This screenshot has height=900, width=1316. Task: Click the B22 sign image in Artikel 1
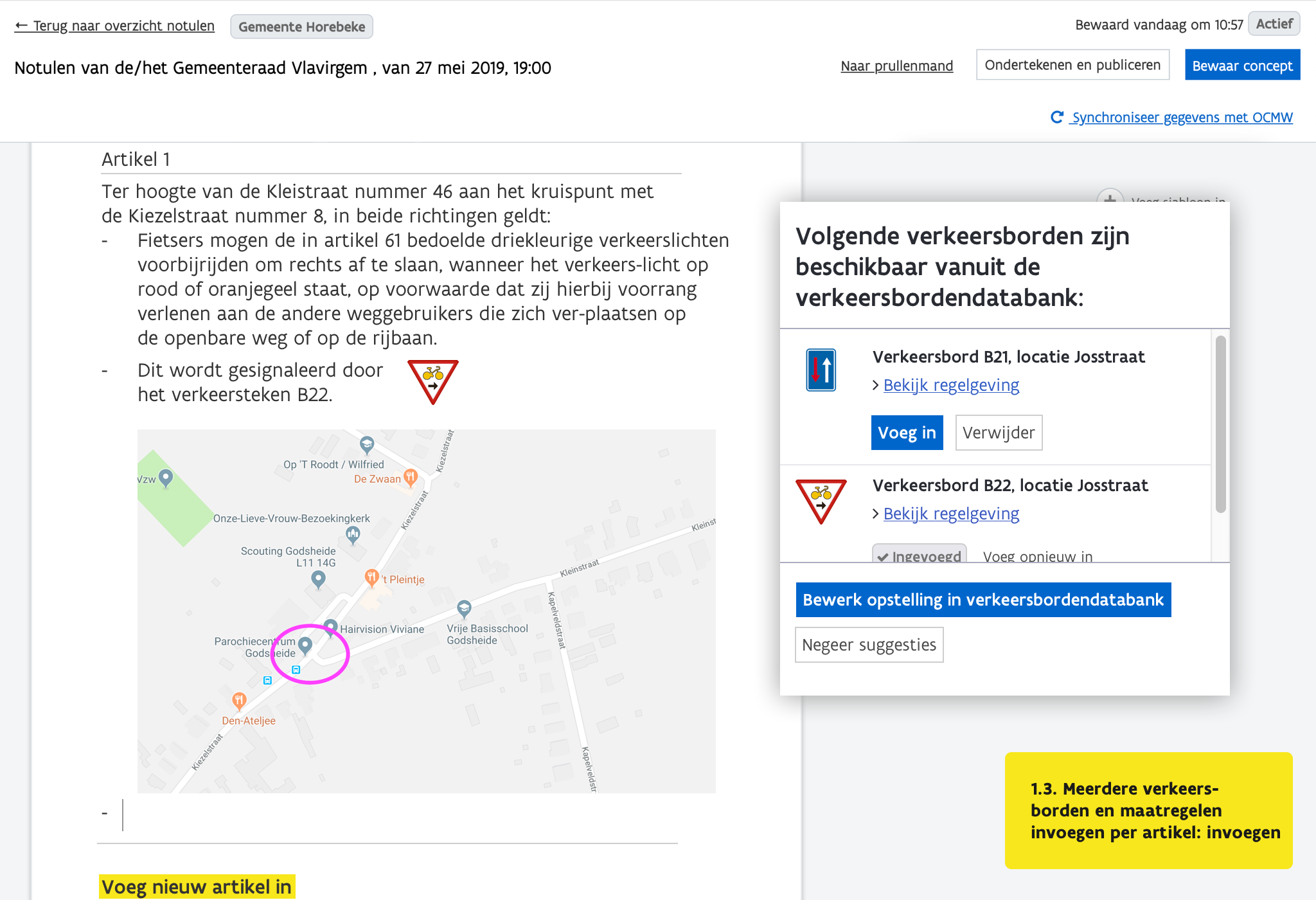click(433, 381)
